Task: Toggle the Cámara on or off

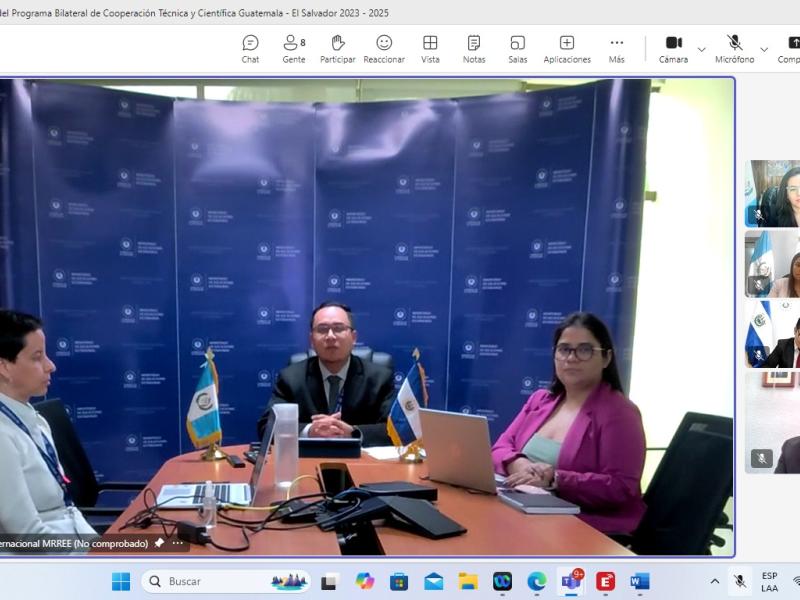Action: [673, 48]
